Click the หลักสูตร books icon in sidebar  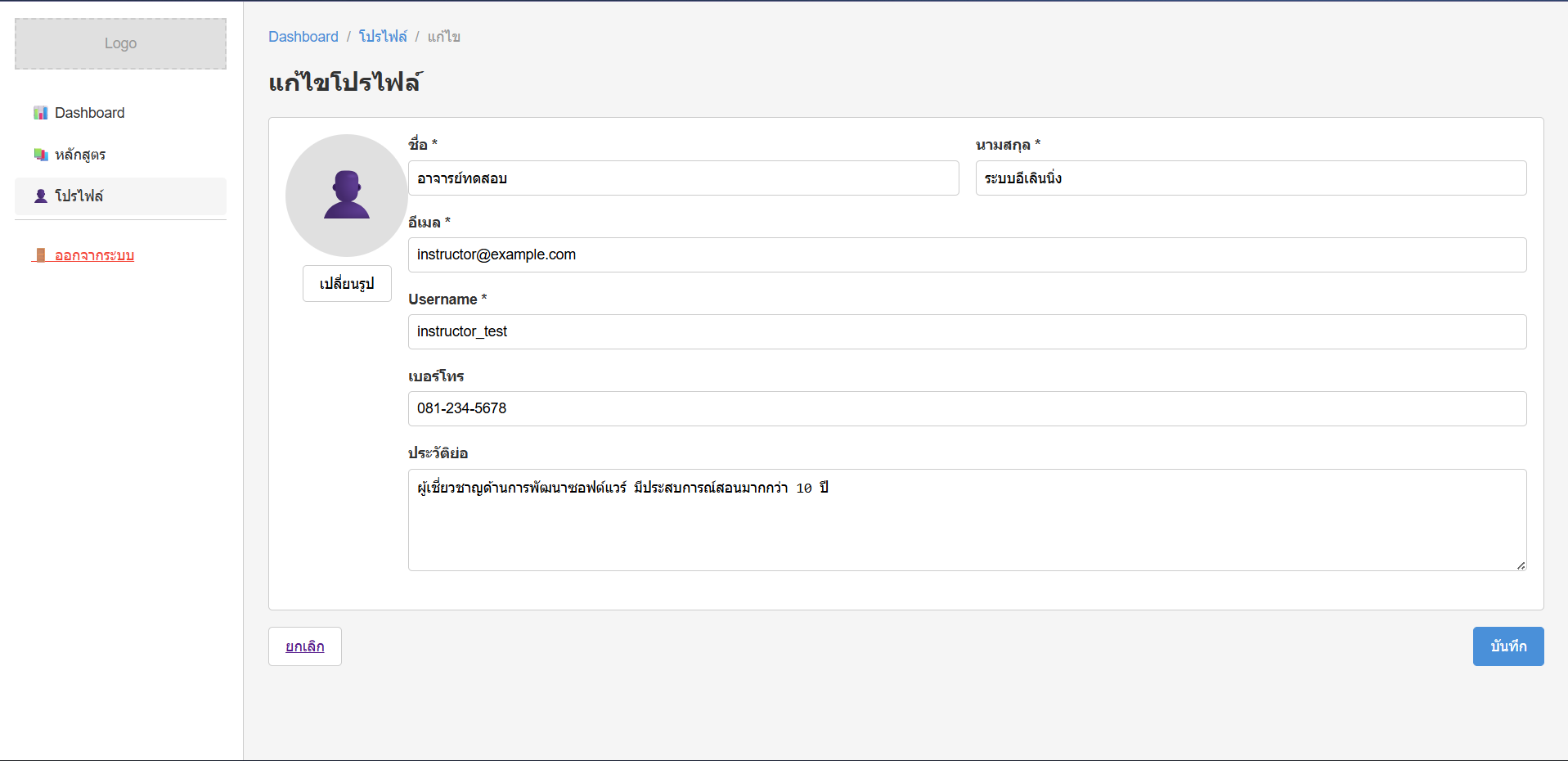pos(40,155)
